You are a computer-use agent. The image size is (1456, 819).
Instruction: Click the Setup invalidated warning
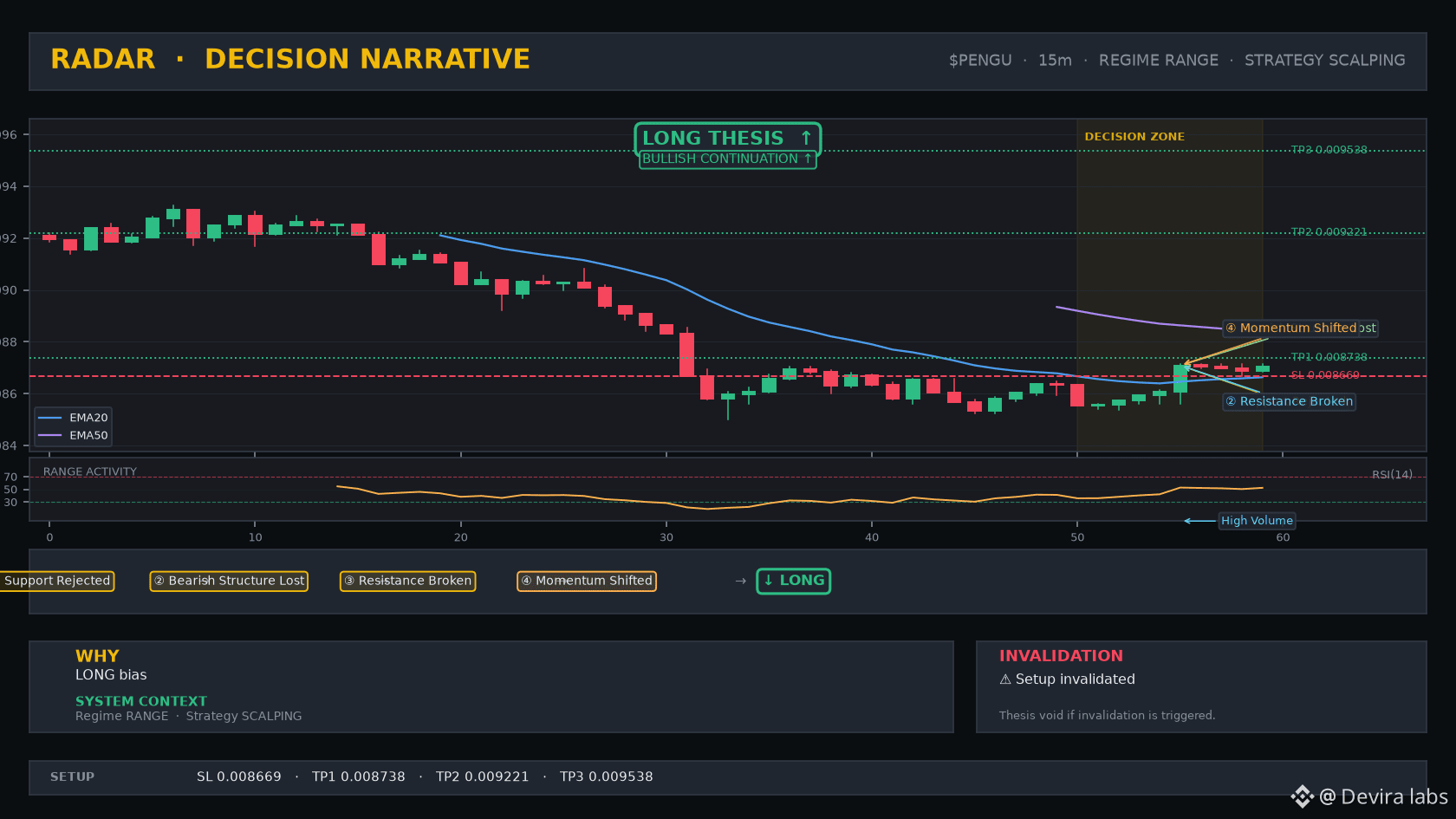(1067, 679)
